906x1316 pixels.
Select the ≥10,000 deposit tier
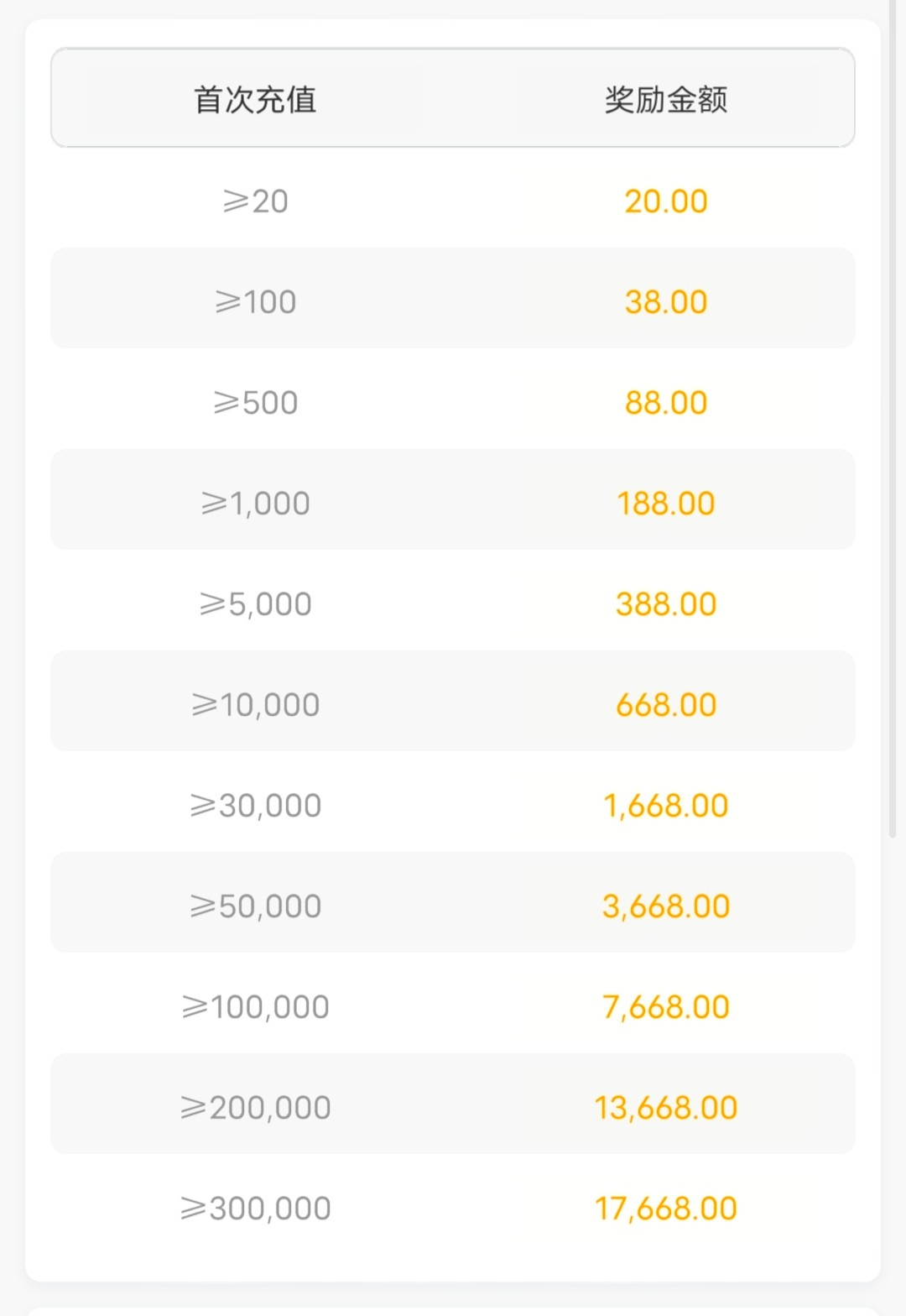coord(255,705)
